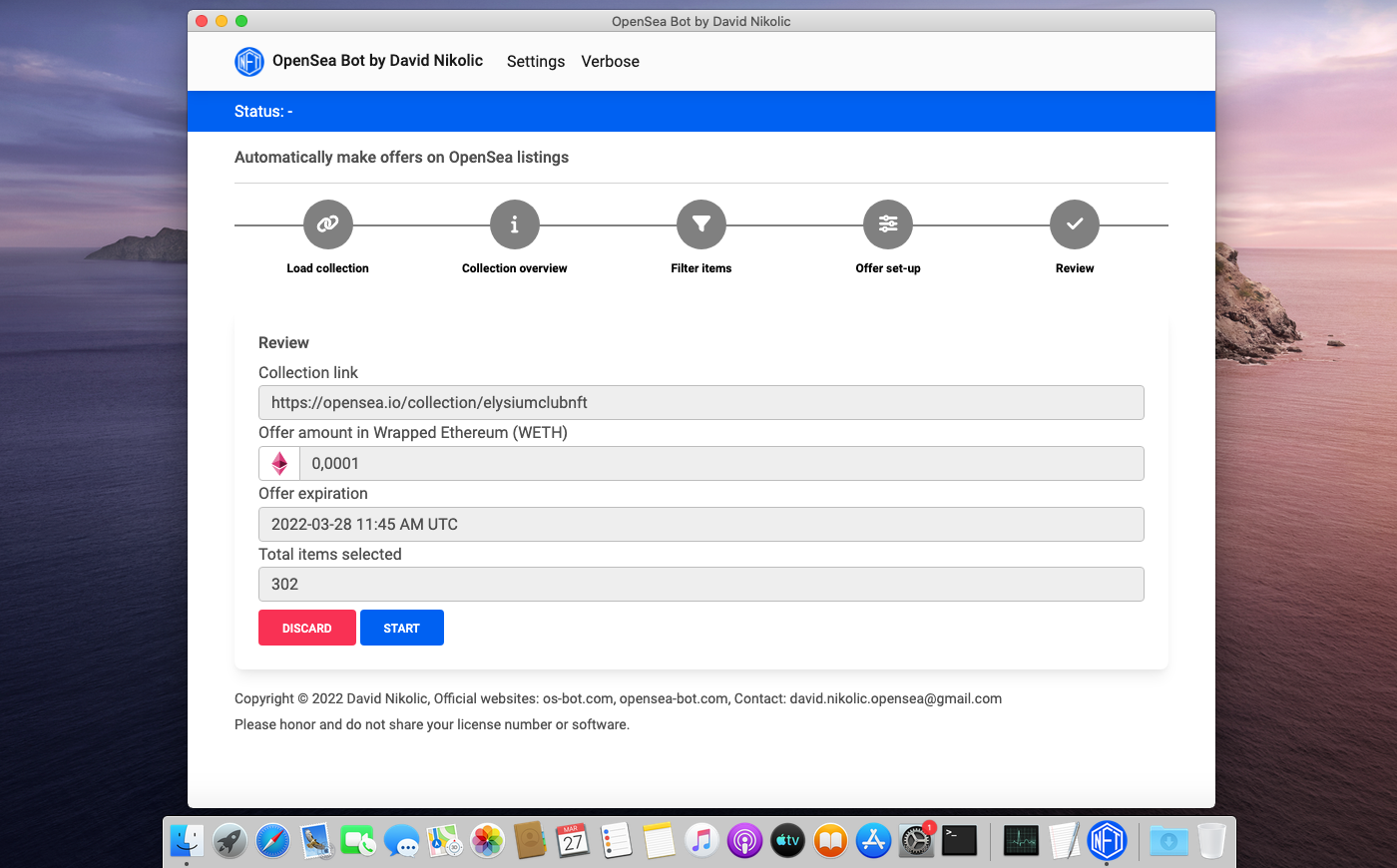Click the Filter items step label
1397x868 pixels.
701,268
